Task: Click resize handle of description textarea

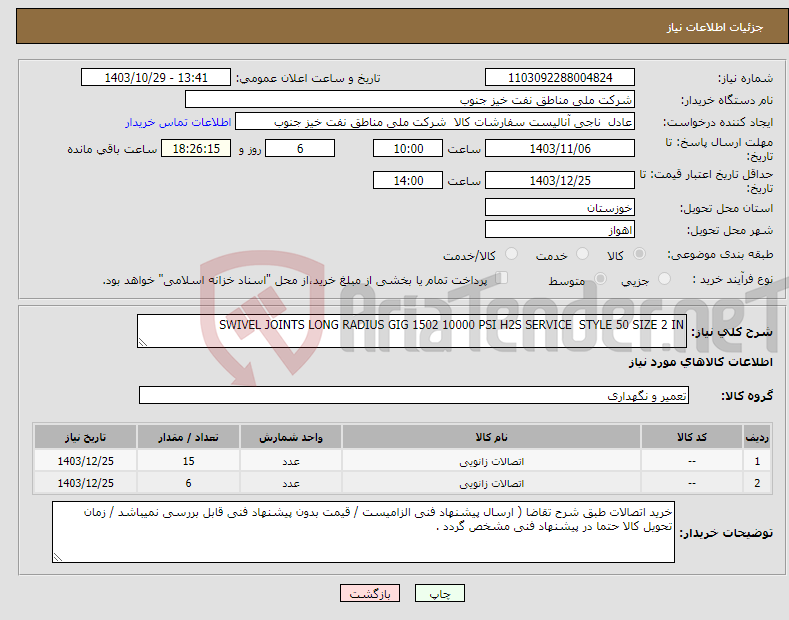Action: click(x=143, y=343)
